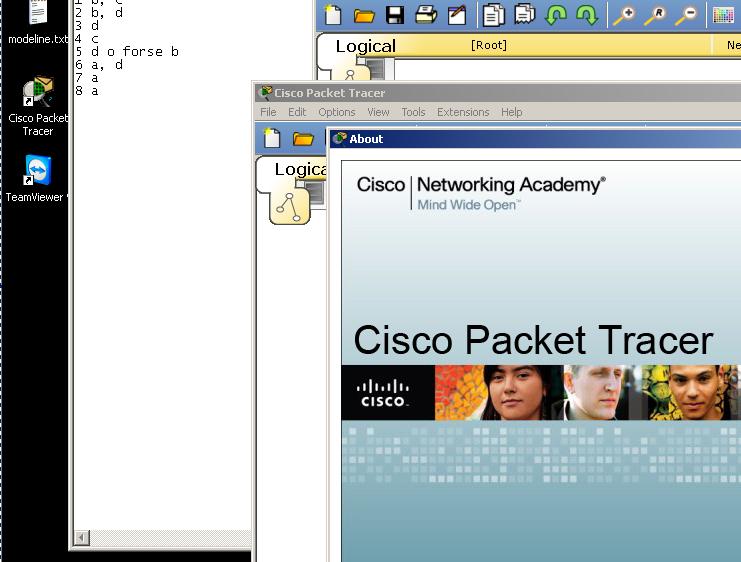
Task: Click Paste icon in back Packet Tracer toolbar
Action: click(x=525, y=14)
